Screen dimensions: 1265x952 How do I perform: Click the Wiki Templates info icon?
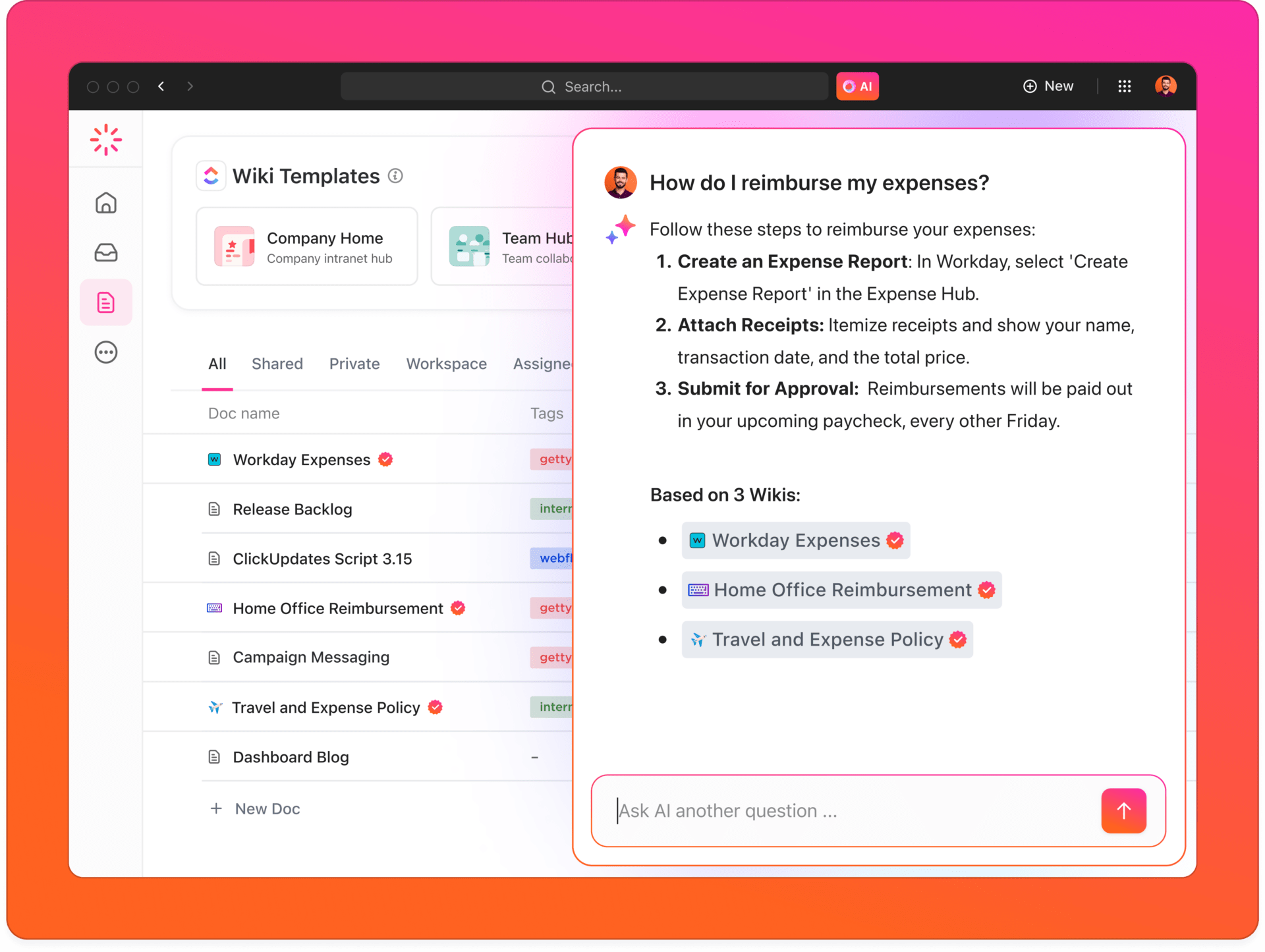395,176
